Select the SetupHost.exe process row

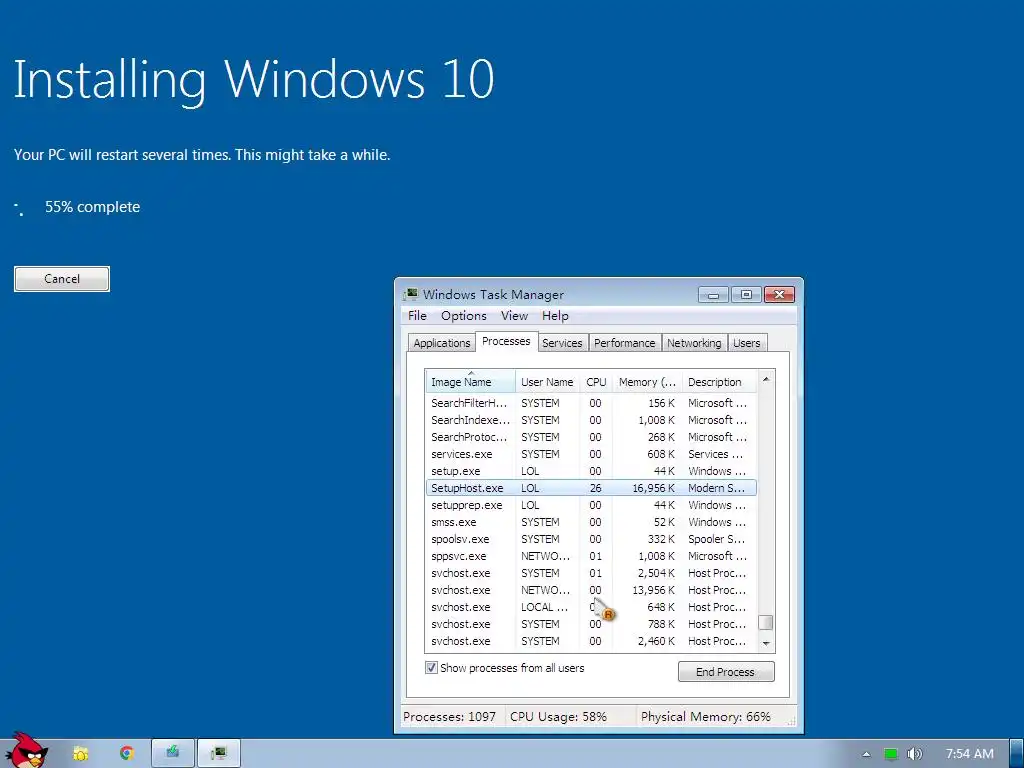591,488
